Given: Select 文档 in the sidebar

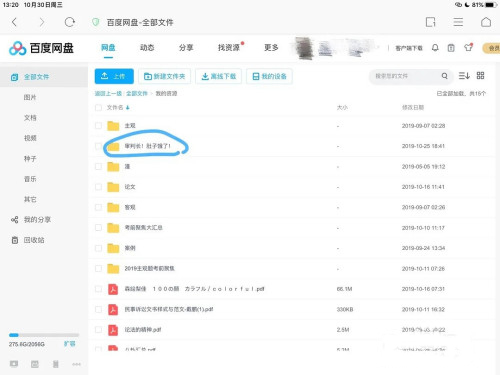Looking at the screenshot, I should (30, 118).
